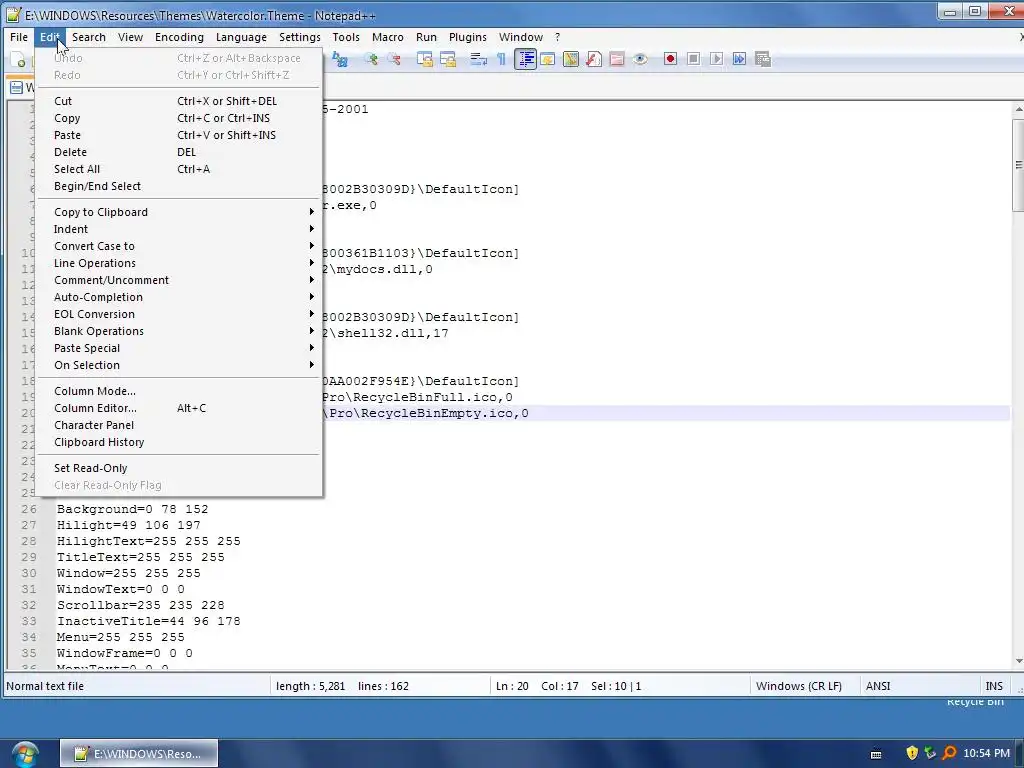Expand the Paste Special submenu

point(179,348)
